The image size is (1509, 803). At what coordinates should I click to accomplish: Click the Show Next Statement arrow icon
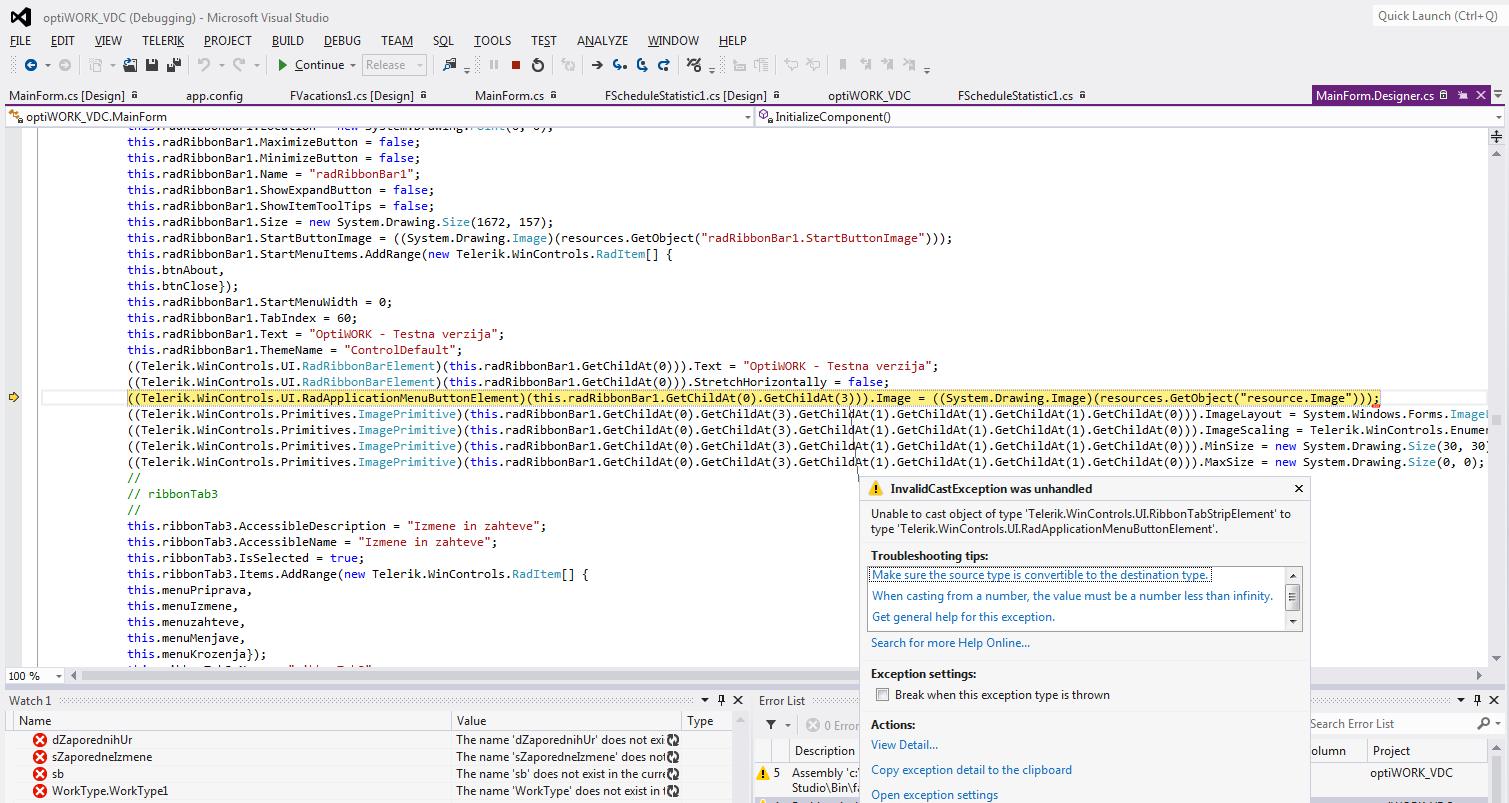coord(597,65)
